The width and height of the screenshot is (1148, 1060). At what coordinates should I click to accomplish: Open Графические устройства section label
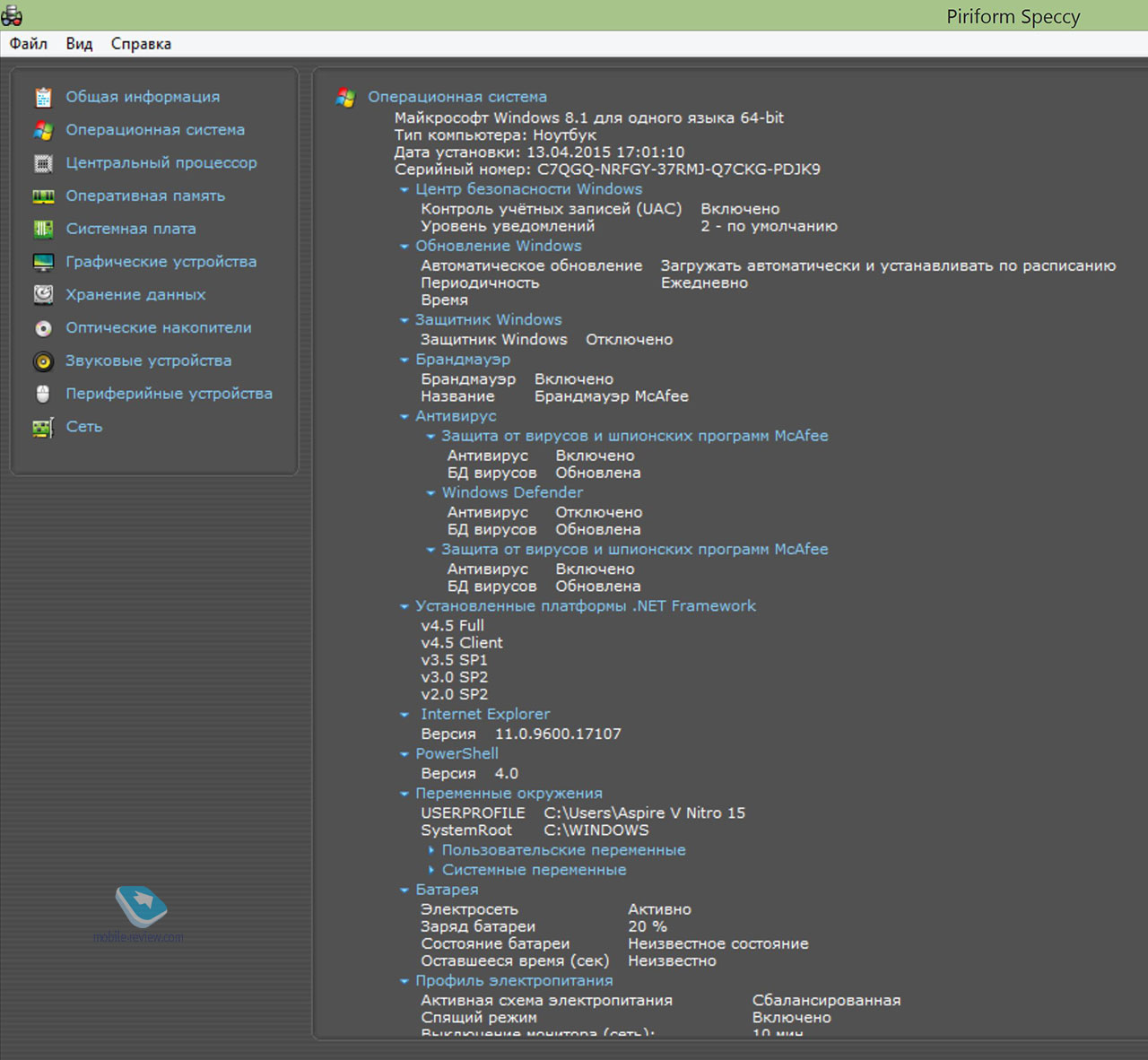point(161,262)
